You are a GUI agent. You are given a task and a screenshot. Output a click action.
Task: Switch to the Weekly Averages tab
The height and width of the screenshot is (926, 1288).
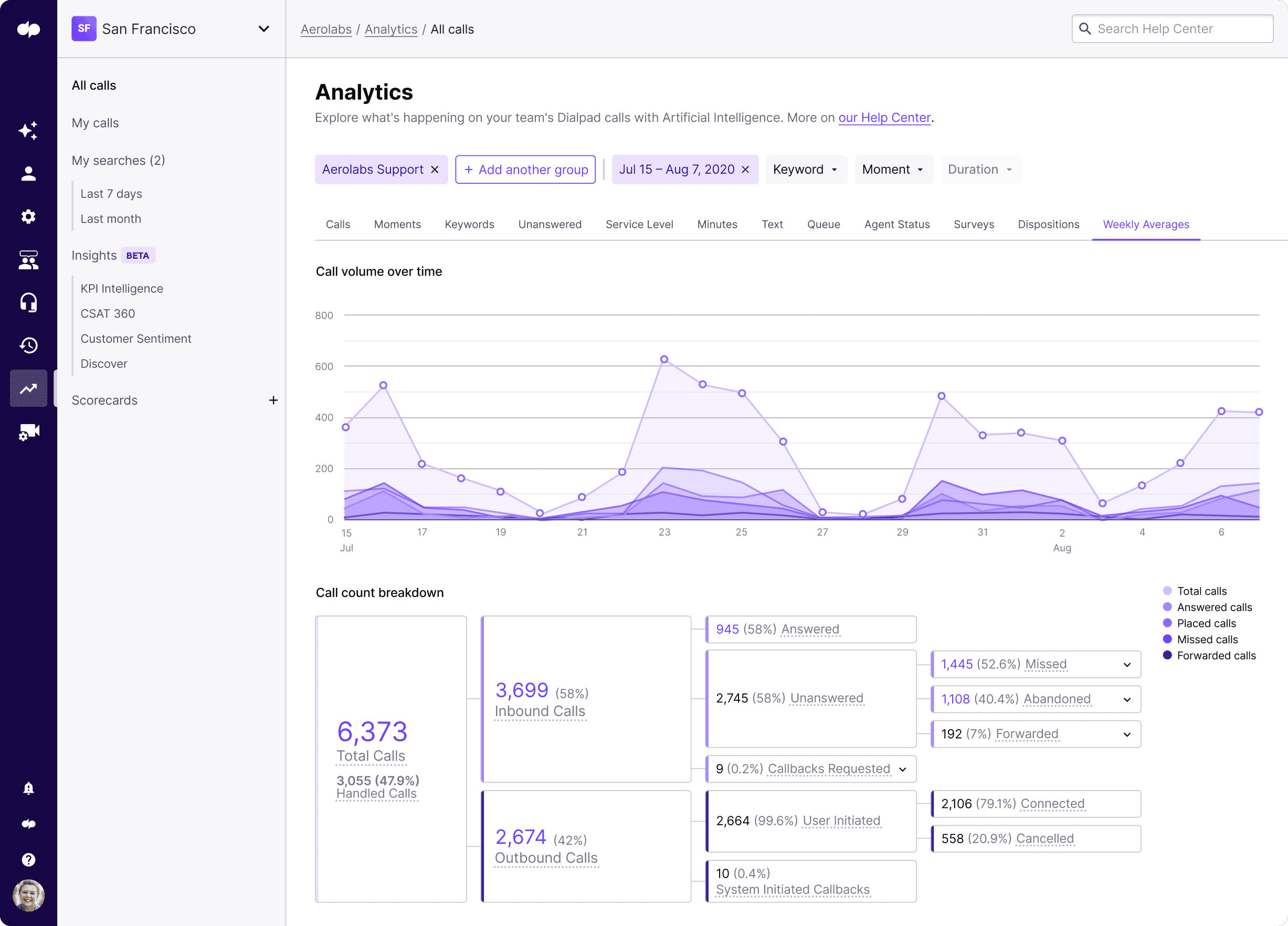pyautogui.click(x=1146, y=224)
